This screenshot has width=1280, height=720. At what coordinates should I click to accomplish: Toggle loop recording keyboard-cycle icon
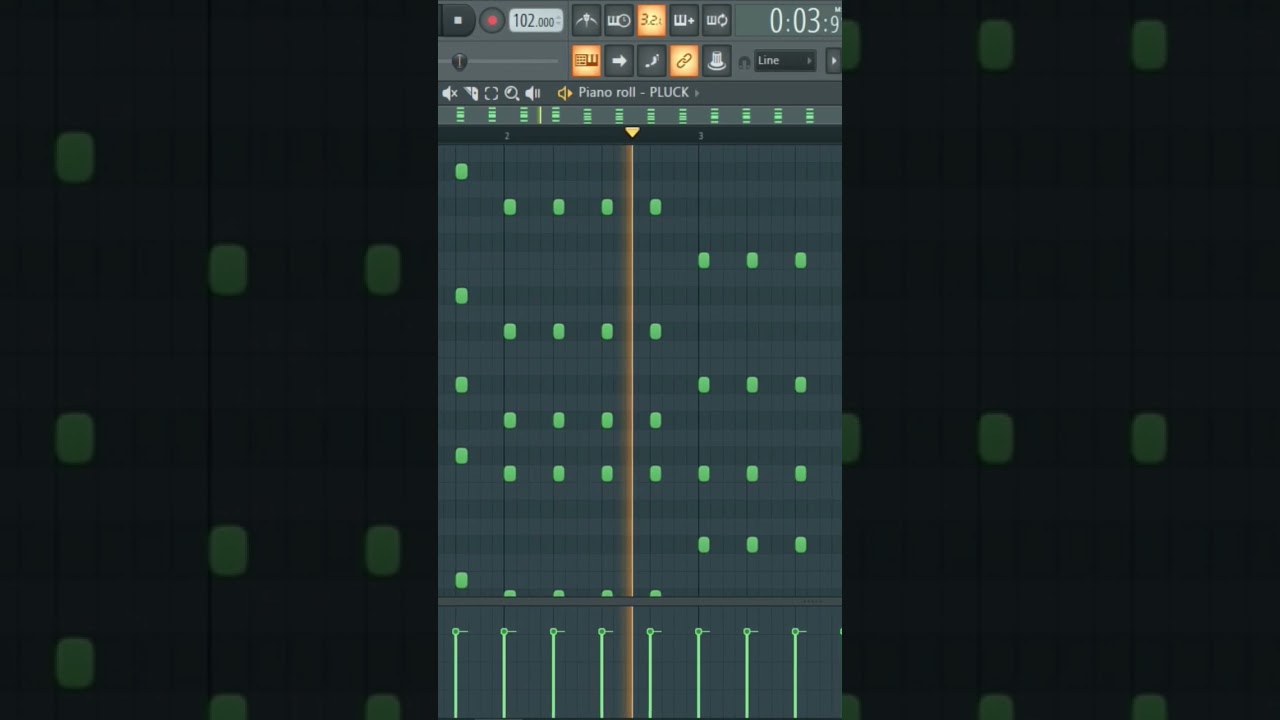pyautogui.click(x=717, y=20)
